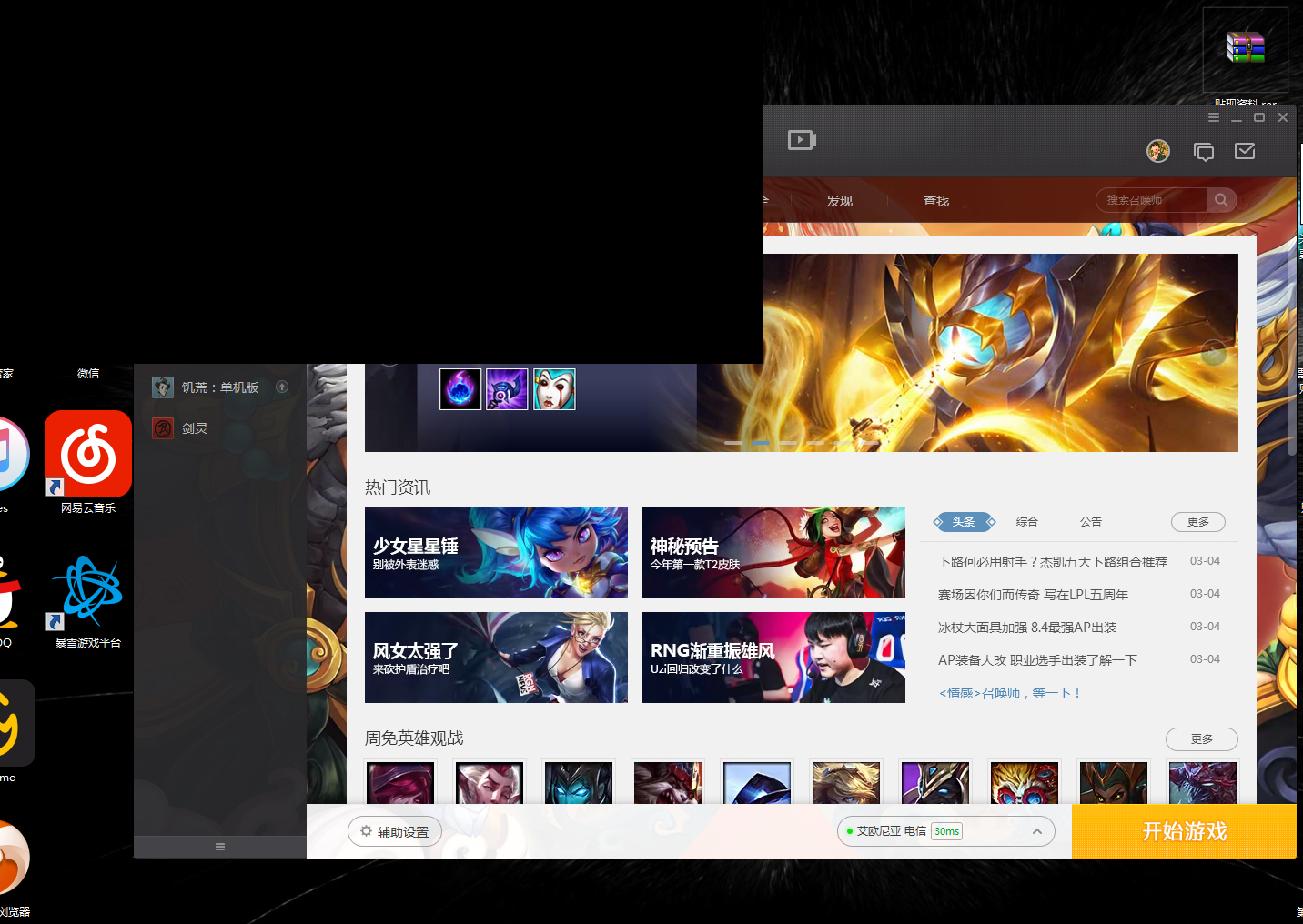The height and width of the screenshot is (924, 1303).
Task: Select 饥荒：单机版 in the game list
Action: (220, 387)
